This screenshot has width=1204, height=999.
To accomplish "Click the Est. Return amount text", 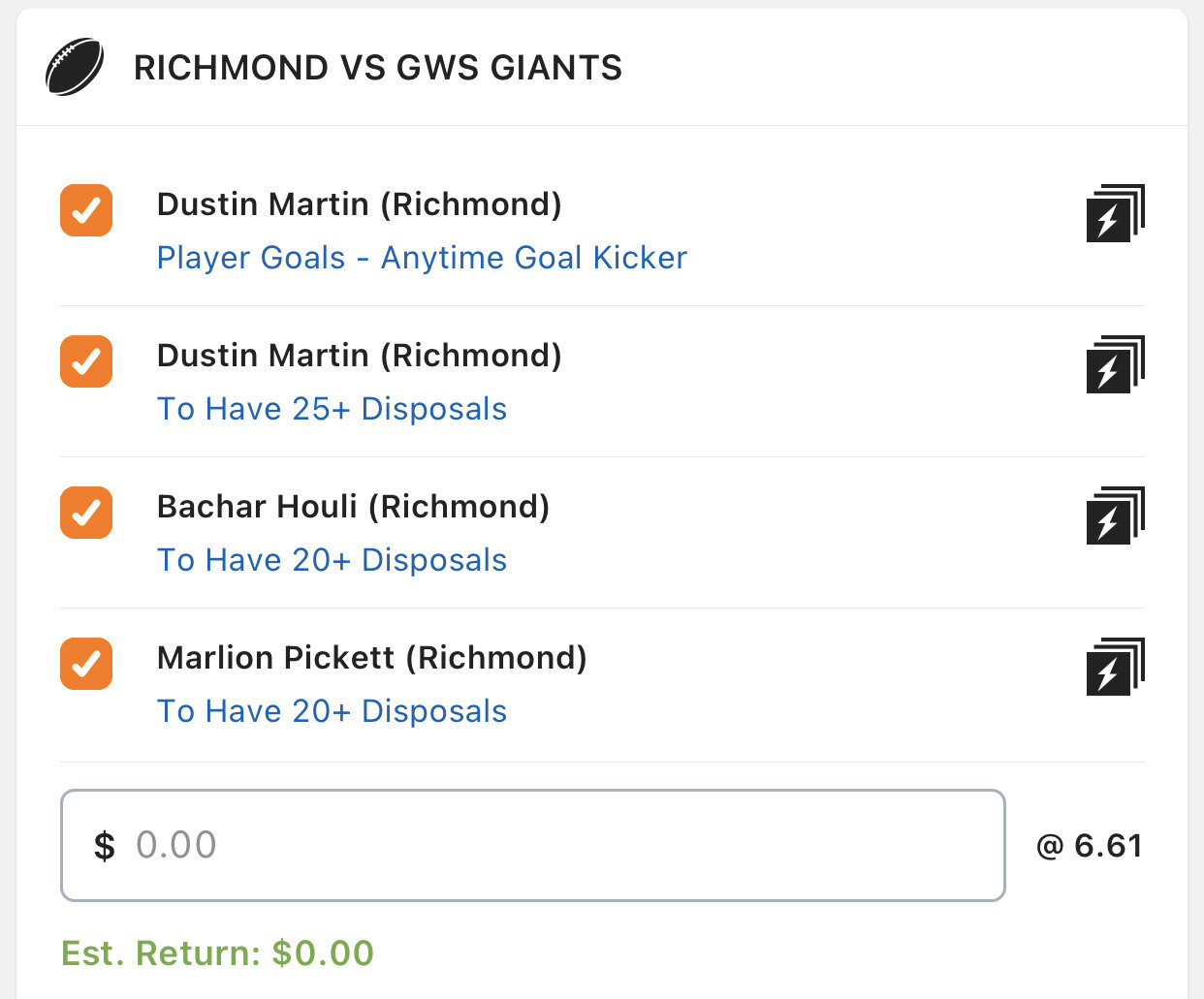I will pos(217,952).
